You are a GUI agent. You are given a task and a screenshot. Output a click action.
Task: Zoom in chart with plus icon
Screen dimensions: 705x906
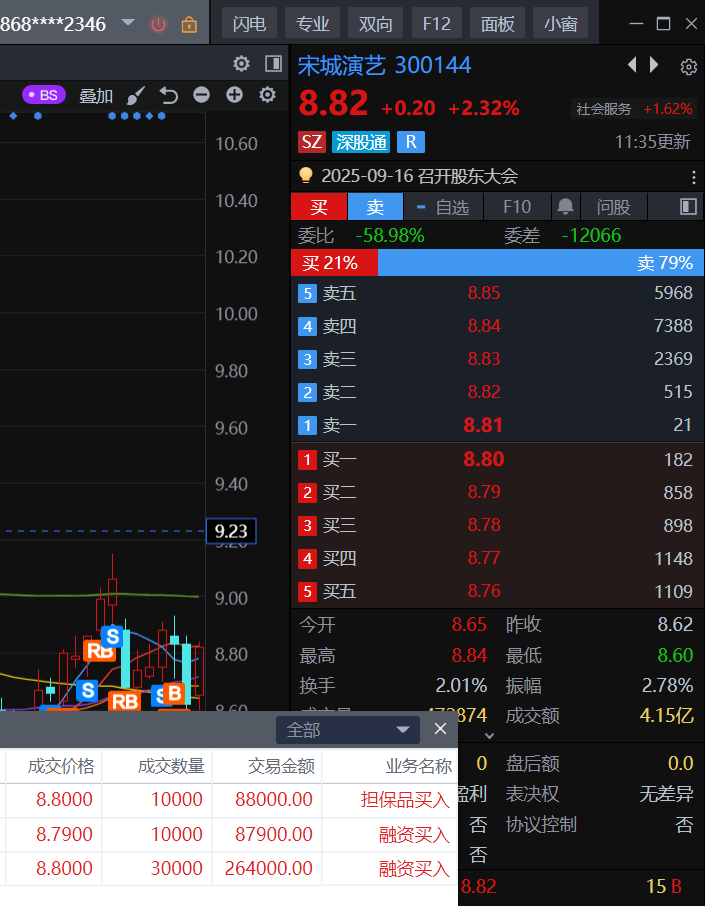(x=234, y=94)
